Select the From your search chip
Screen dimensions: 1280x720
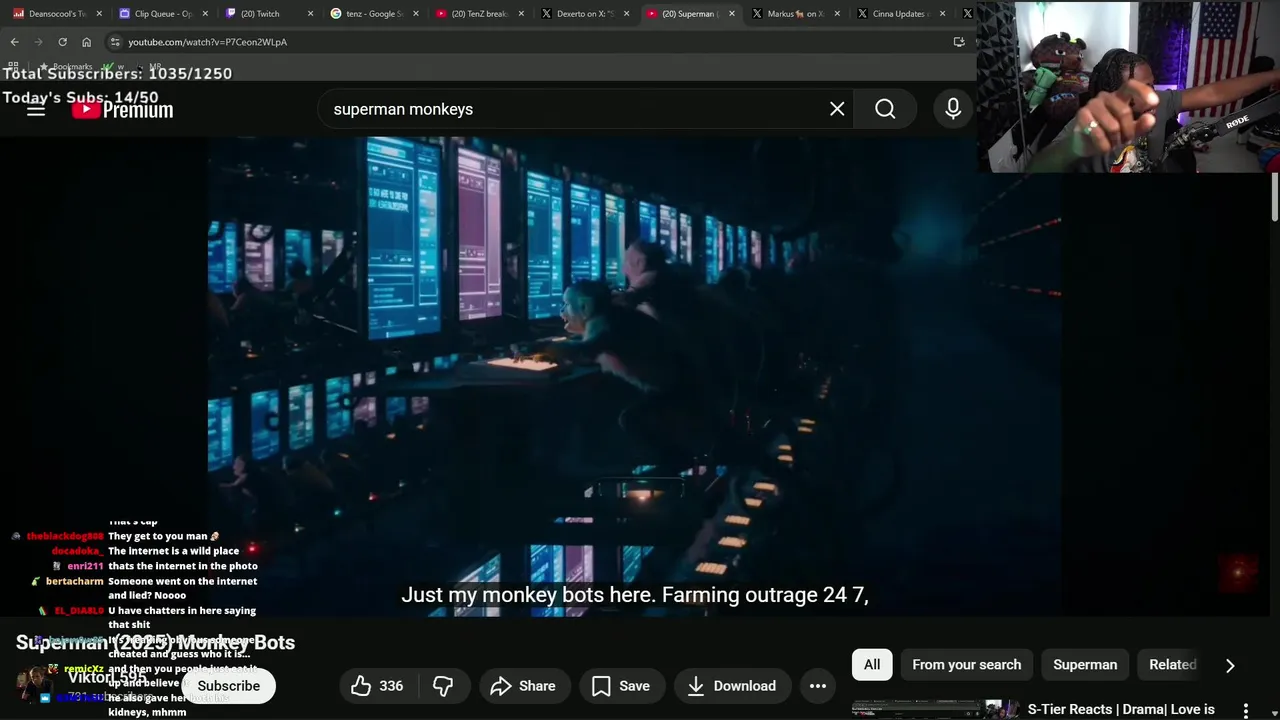pyautogui.click(x=966, y=665)
